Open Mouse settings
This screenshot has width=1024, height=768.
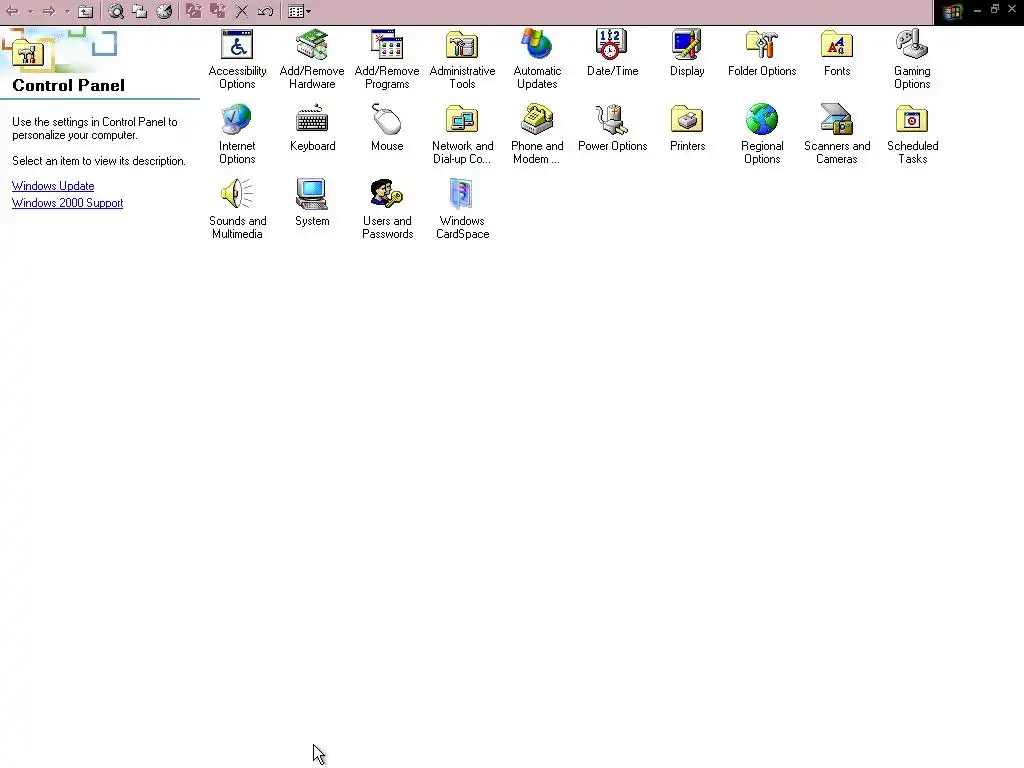(387, 128)
